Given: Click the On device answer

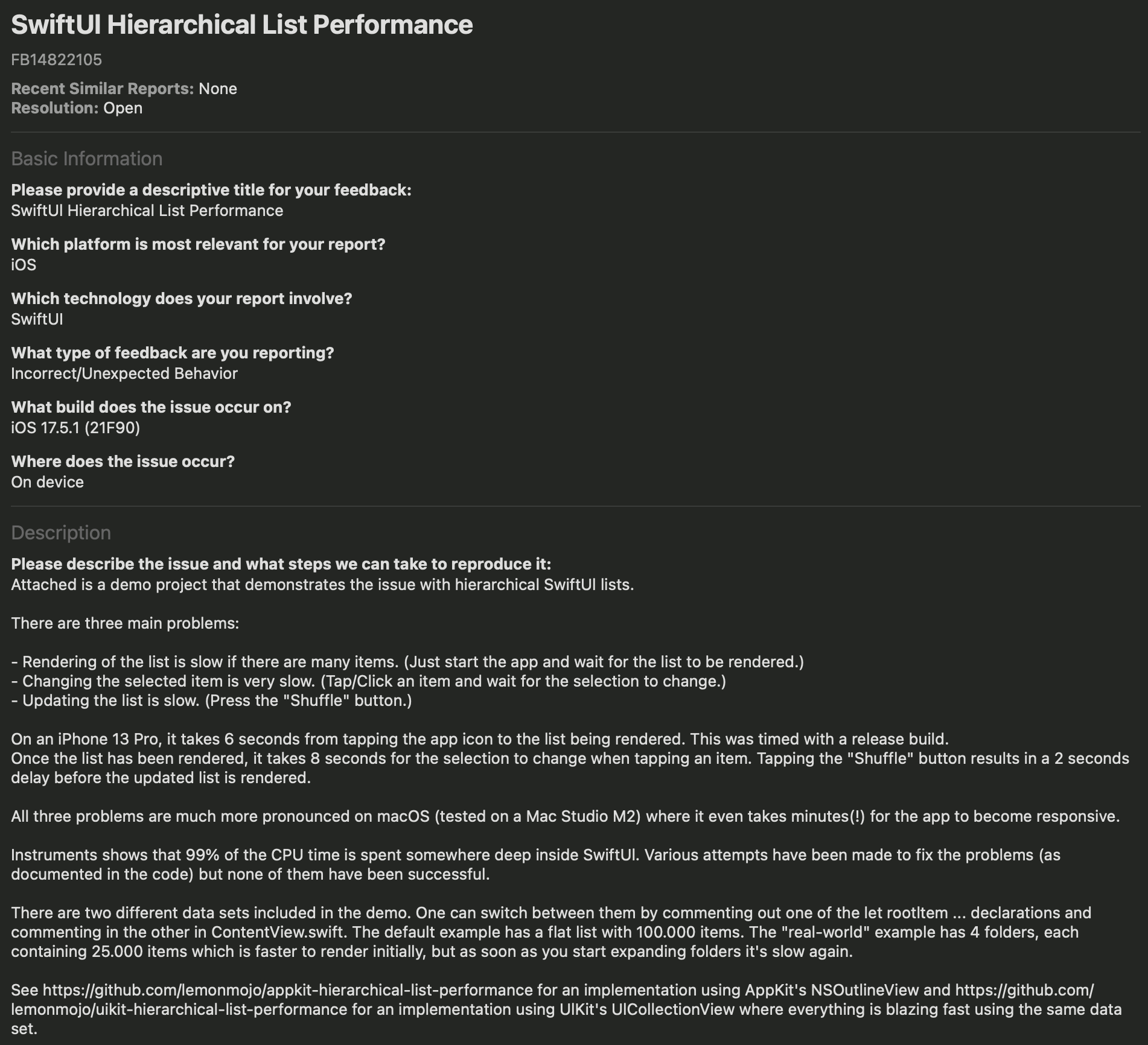Looking at the screenshot, I should click(47, 482).
